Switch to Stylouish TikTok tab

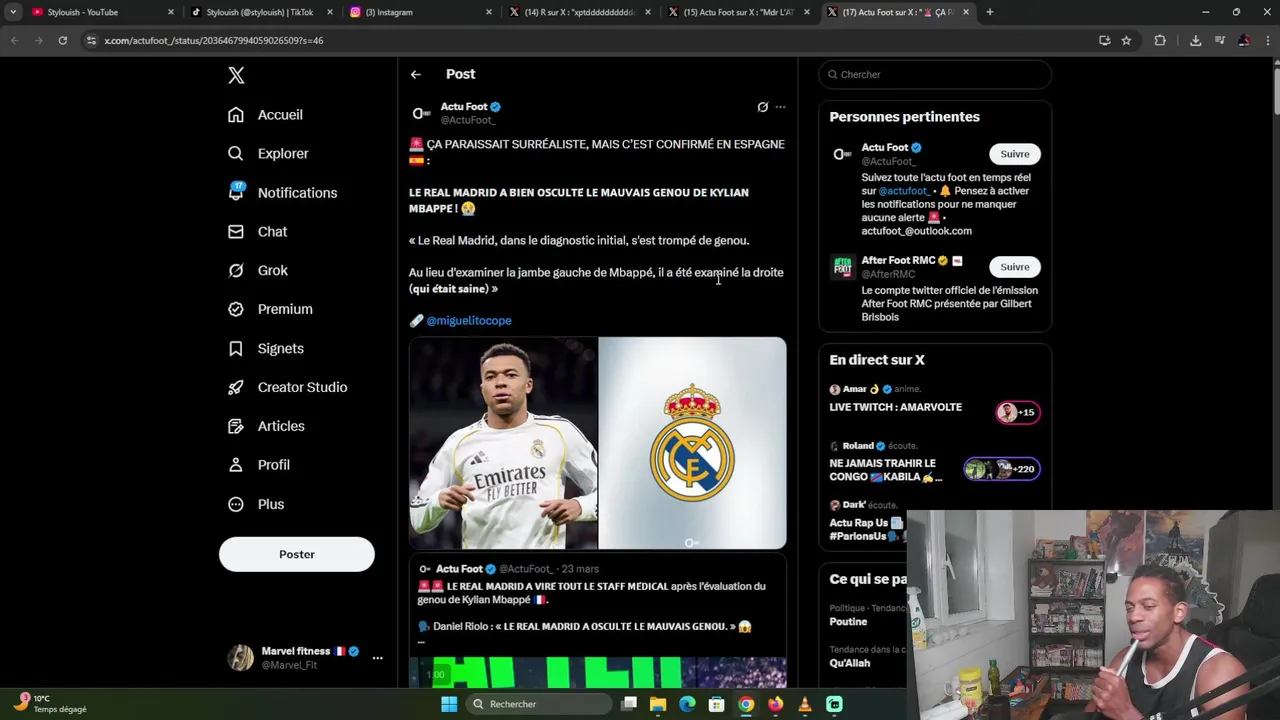coord(260,12)
